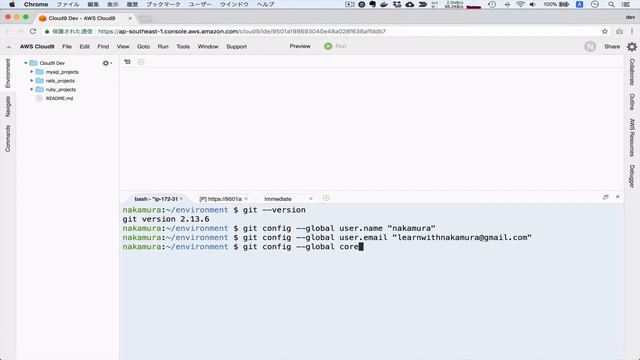This screenshot has width=640, height=360.
Task: Collapse the menu bar with the up arrow
Action: (x=9, y=47)
